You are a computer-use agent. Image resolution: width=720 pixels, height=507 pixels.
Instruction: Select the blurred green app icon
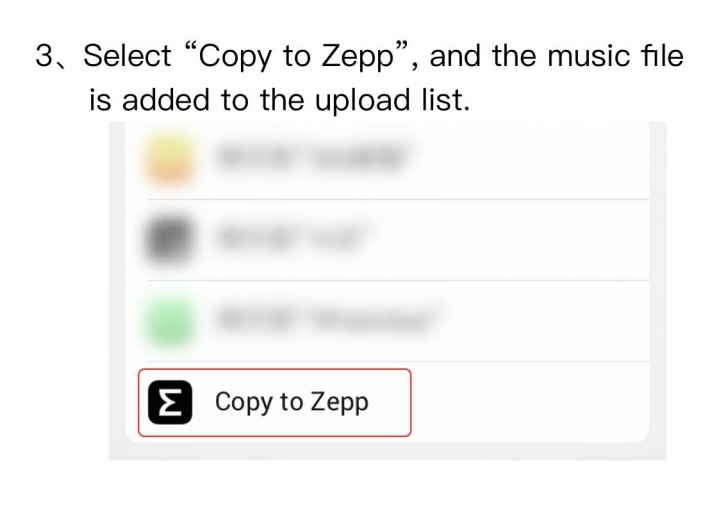pos(169,321)
